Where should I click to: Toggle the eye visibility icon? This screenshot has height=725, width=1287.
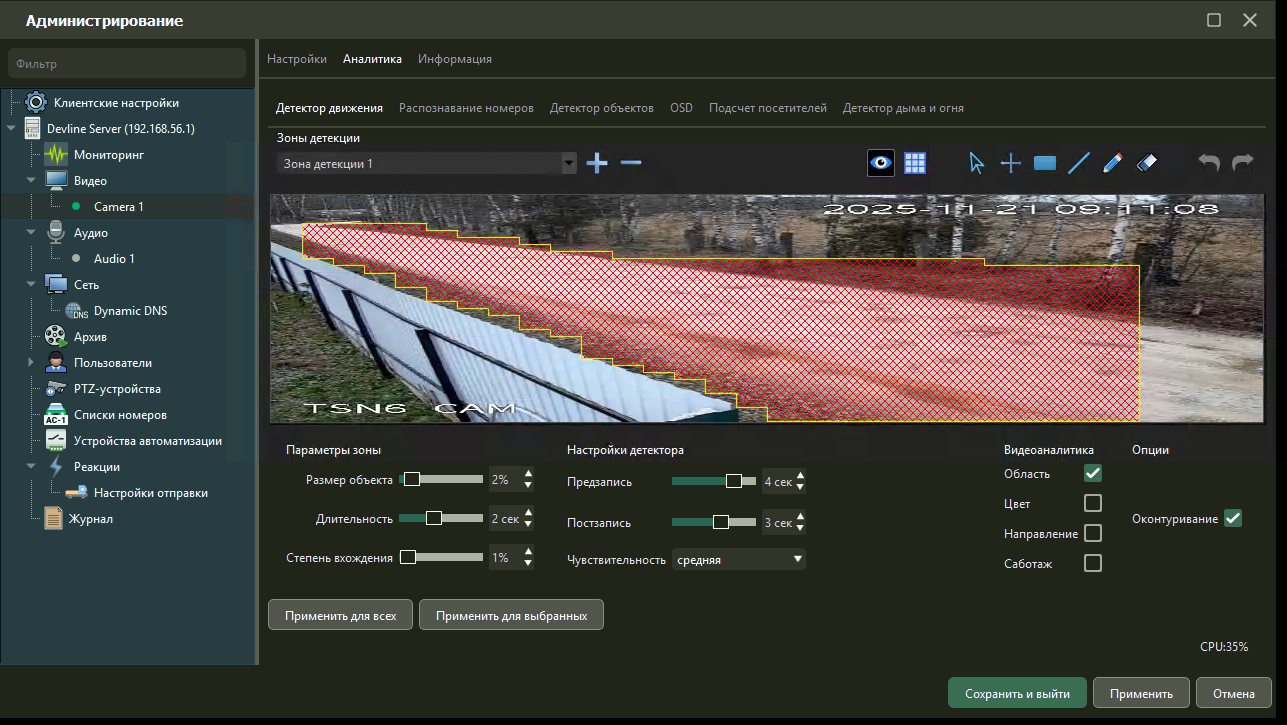click(x=881, y=163)
